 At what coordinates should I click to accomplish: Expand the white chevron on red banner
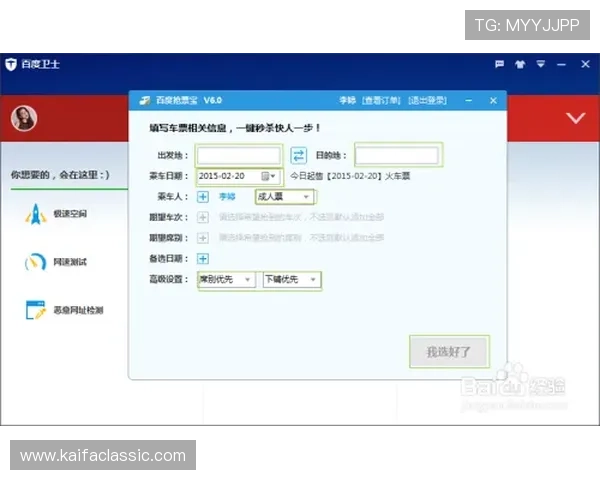click(576, 118)
